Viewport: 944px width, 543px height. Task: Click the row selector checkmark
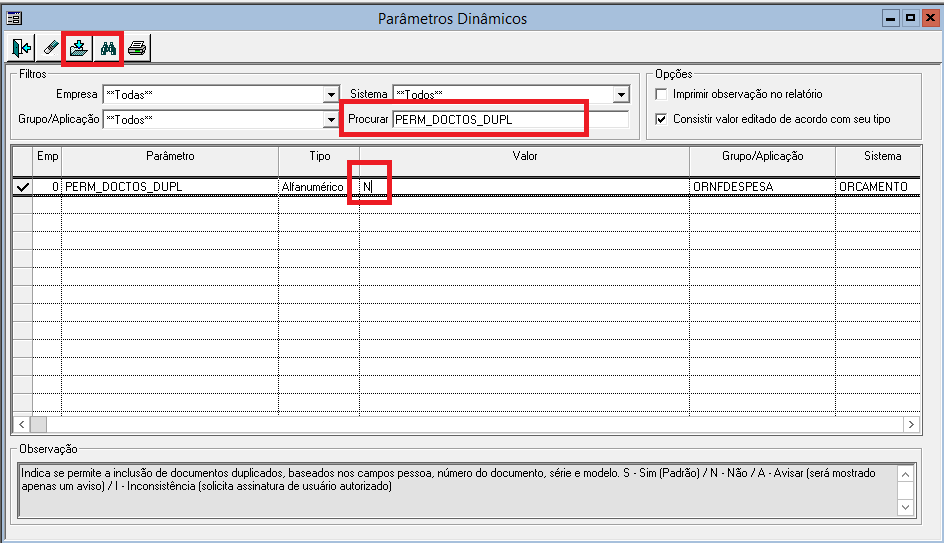pyautogui.click(x=23, y=187)
